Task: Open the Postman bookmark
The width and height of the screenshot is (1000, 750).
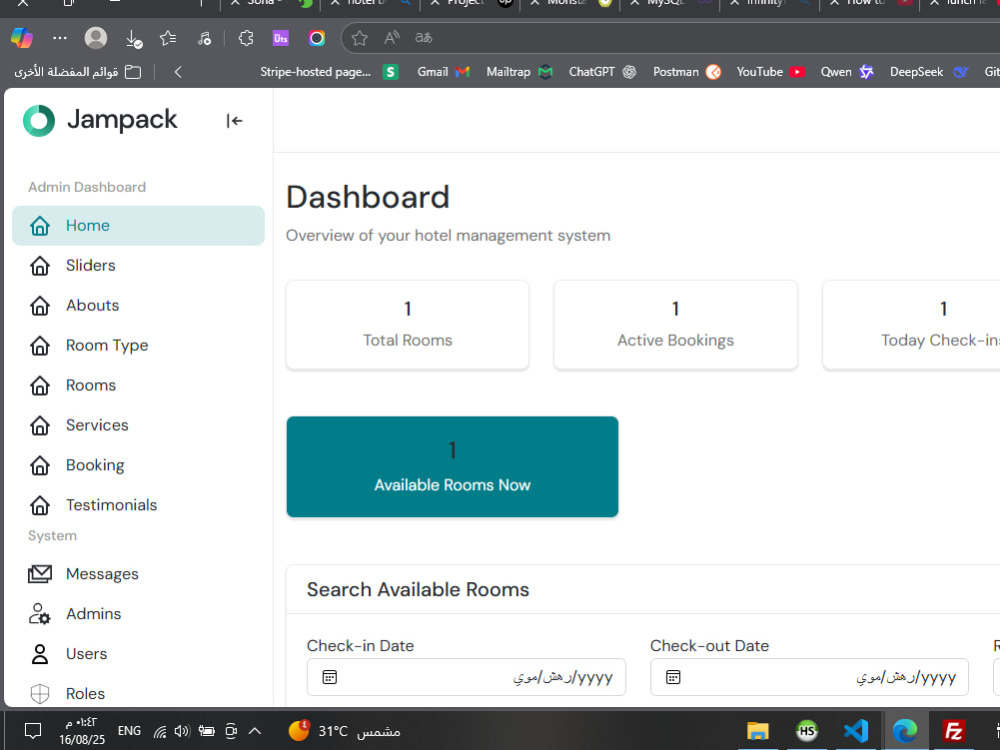Action: (x=687, y=72)
